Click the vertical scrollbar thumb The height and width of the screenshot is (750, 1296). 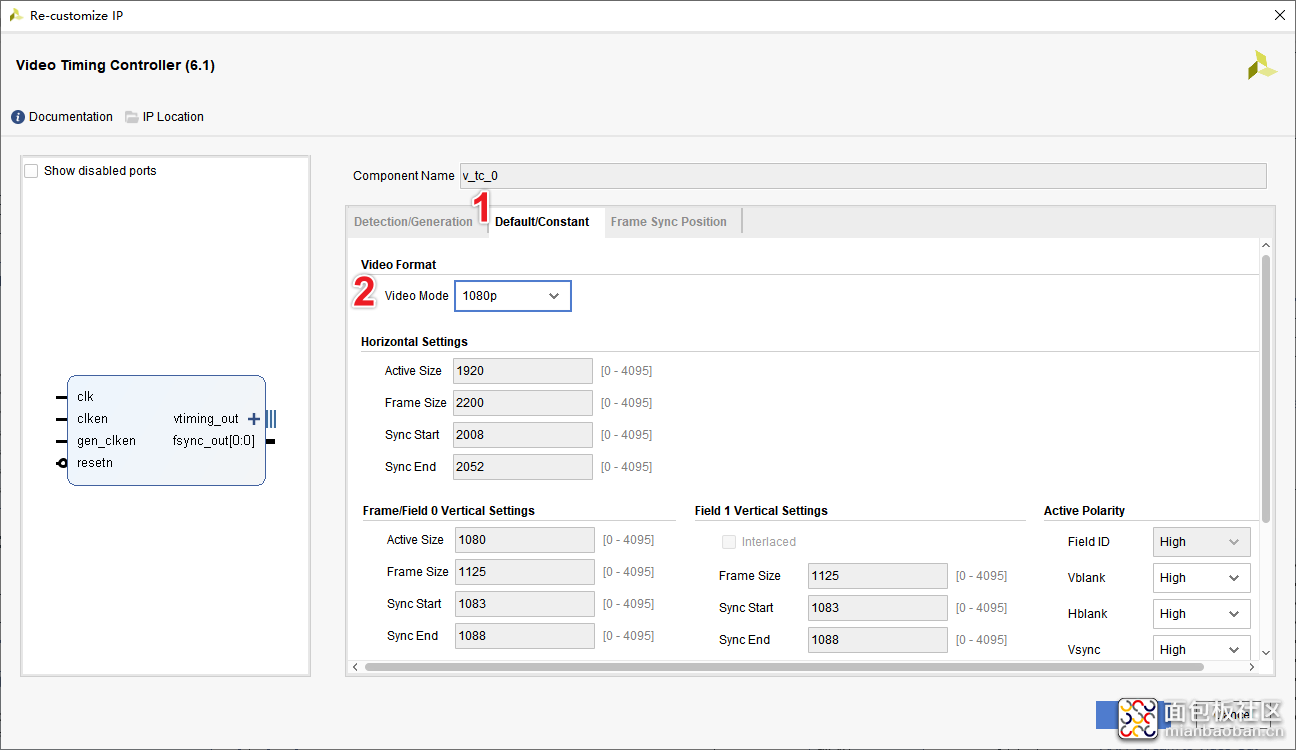click(x=1266, y=388)
